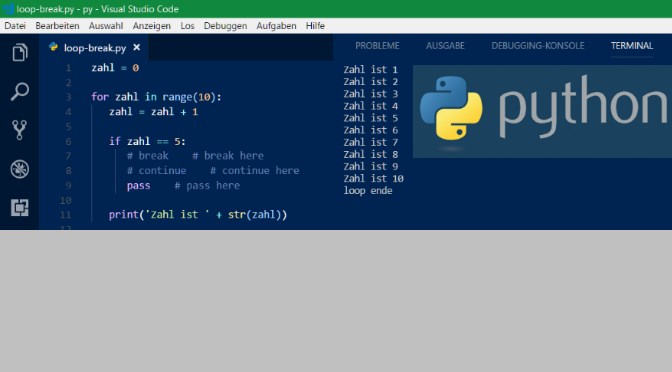Click the window title 'loop-break.py - py - Visual Studio Code'
Image resolution: width=672 pixels, height=372 pixels.
[97, 9]
